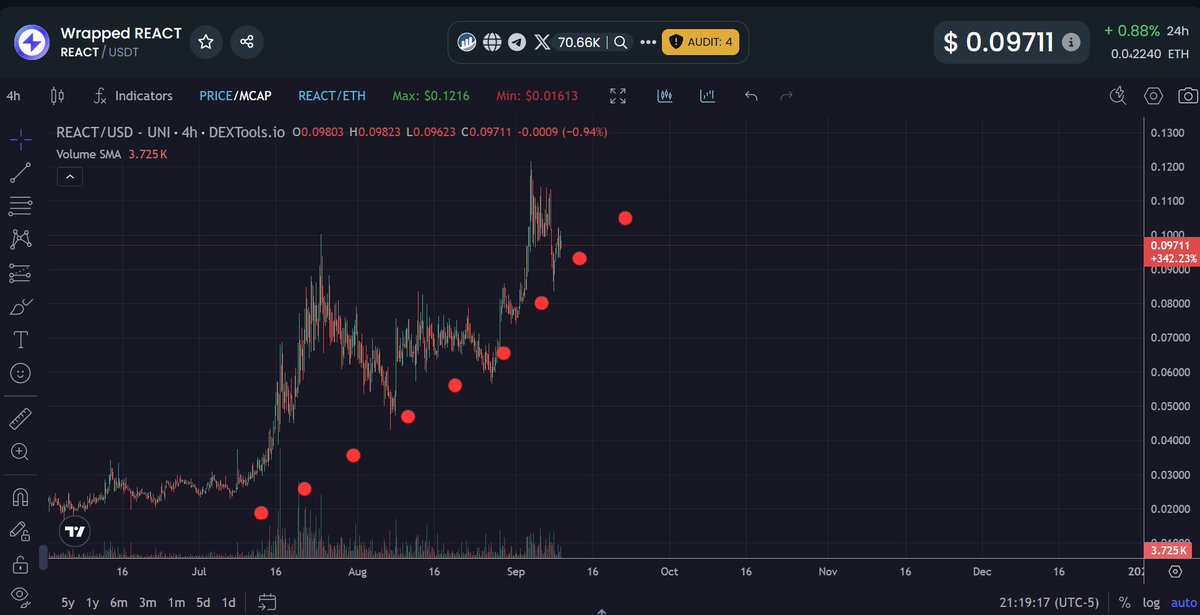
Task: Open the forecasting and measurement tools
Action: (19, 273)
